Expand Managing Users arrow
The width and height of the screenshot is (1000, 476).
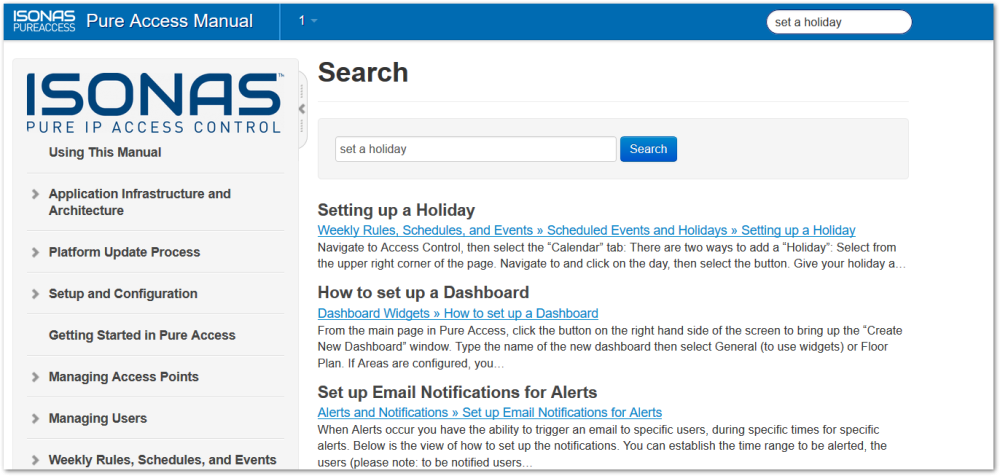point(36,419)
